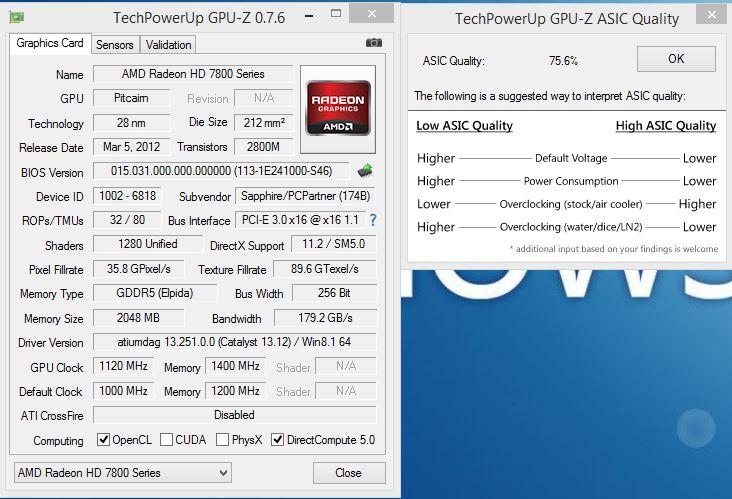Click Default Clock value 1000 MHz
The width and height of the screenshot is (732, 499).
[124, 391]
